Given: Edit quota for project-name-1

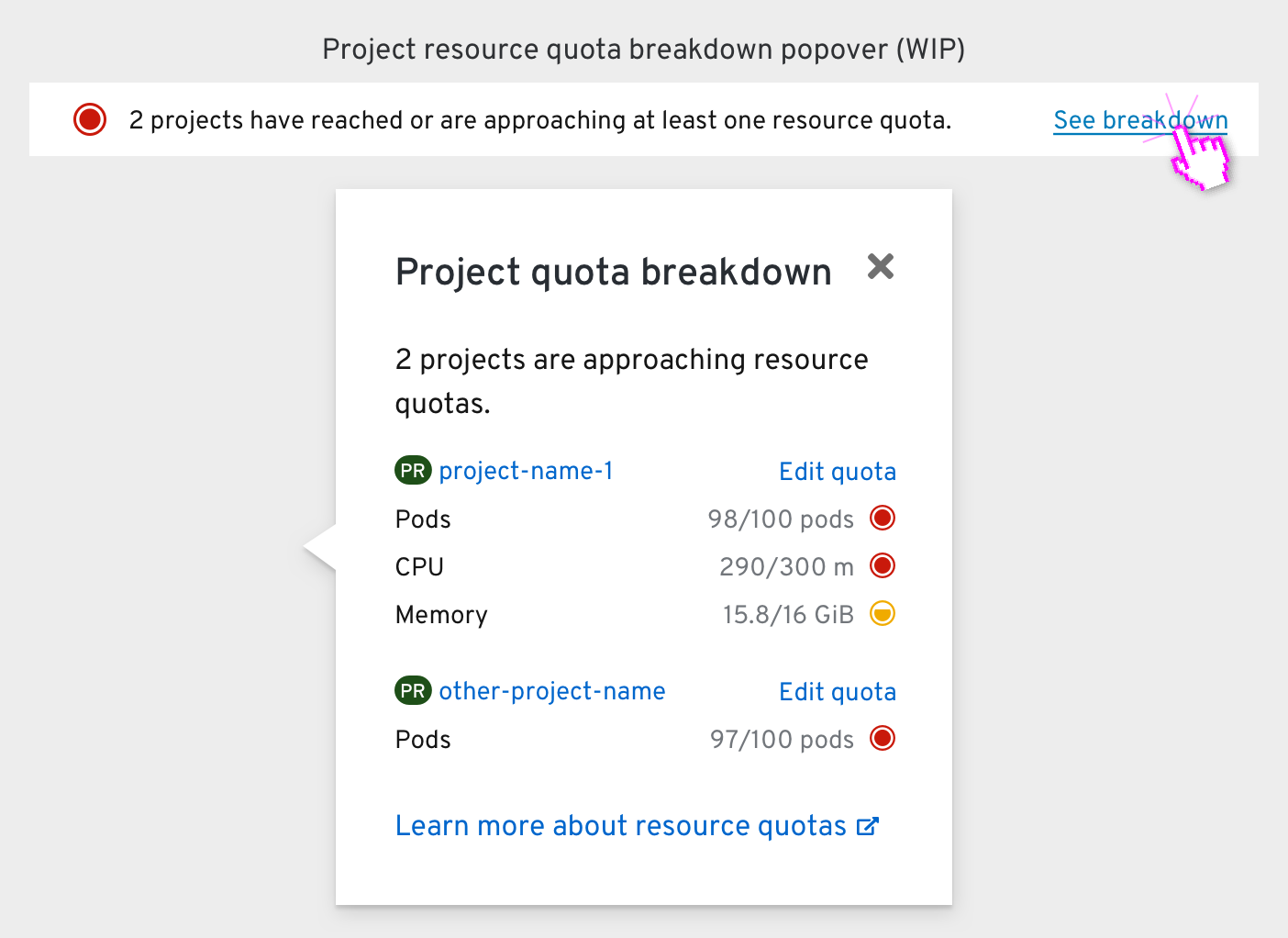Looking at the screenshot, I should coord(838,472).
